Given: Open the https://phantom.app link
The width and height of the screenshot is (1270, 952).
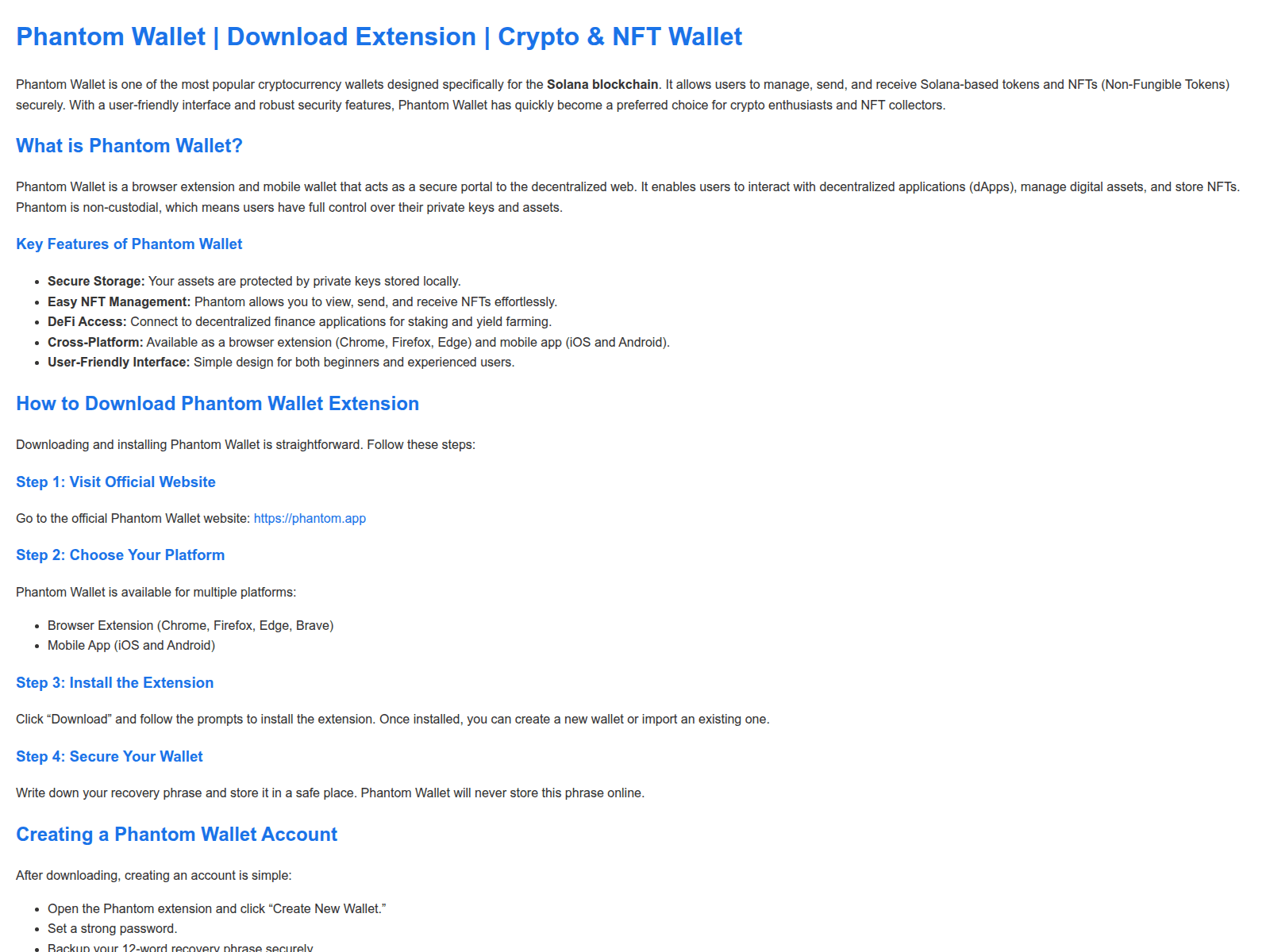Looking at the screenshot, I should click(310, 519).
